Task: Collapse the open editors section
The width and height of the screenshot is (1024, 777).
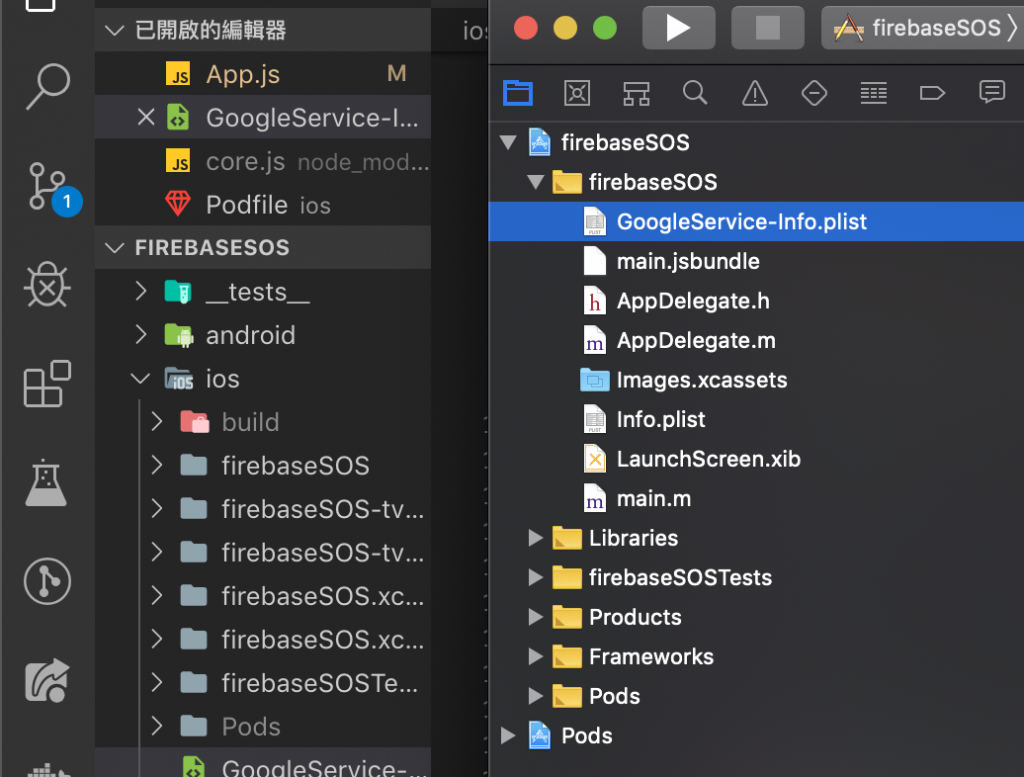Action: pos(115,30)
